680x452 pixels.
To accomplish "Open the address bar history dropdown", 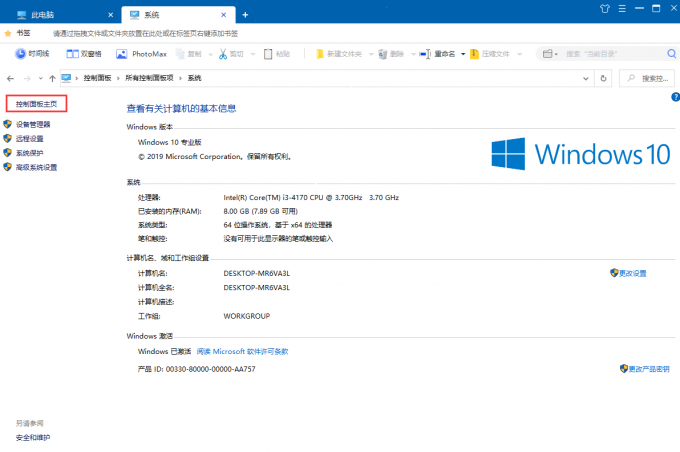I will click(585, 79).
